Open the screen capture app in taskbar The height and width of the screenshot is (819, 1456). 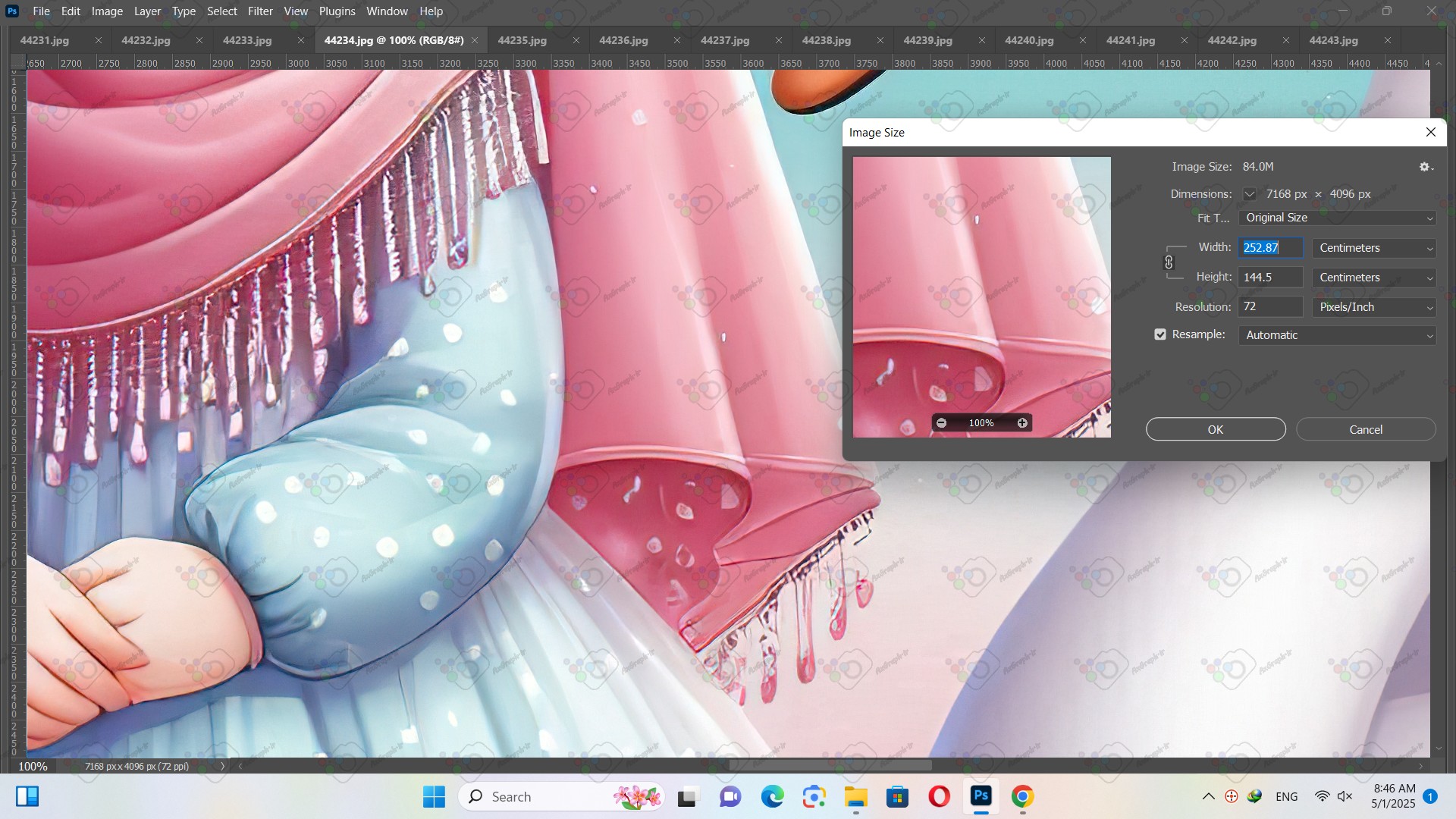814,796
